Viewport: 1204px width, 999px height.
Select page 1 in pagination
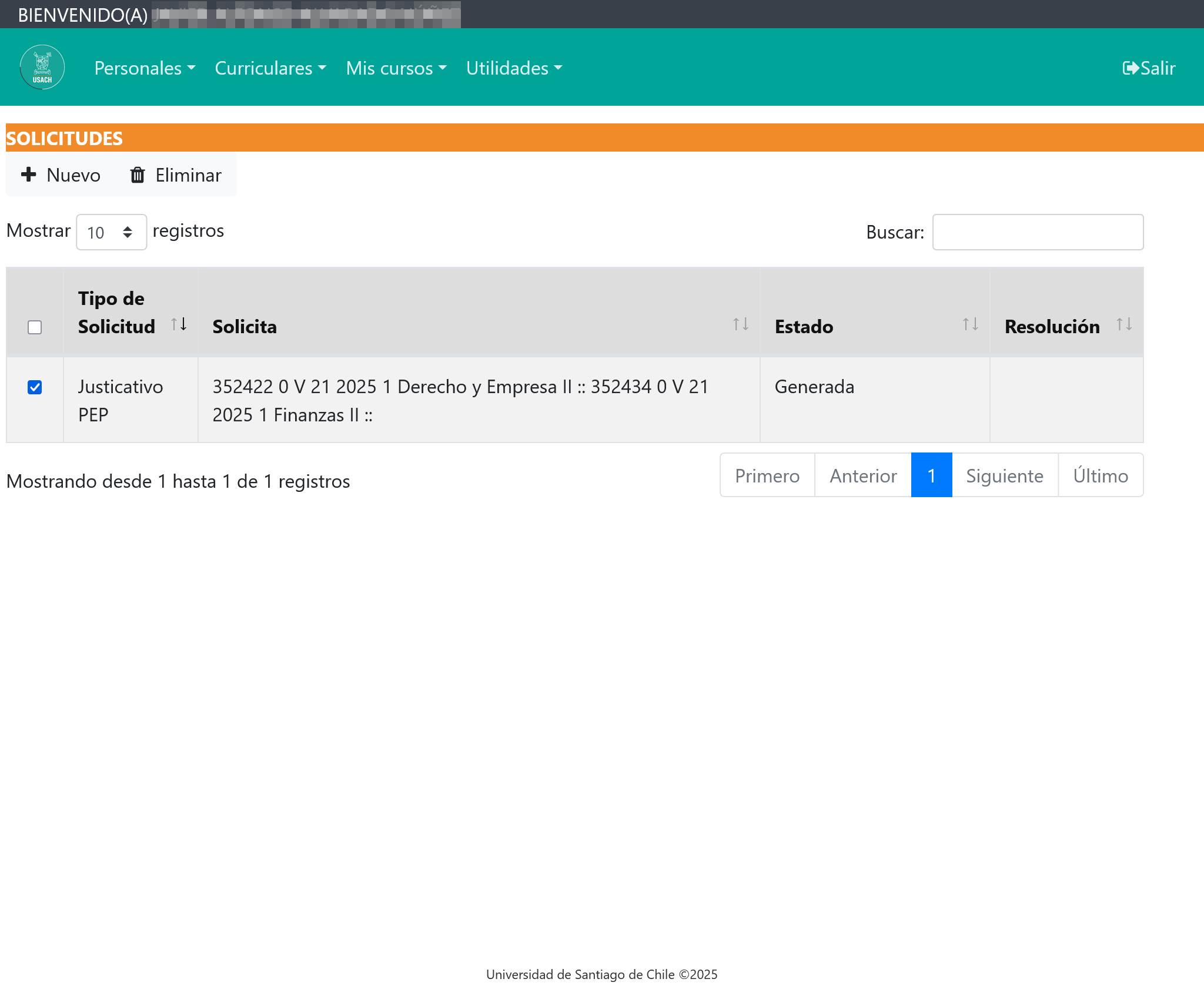(931, 475)
